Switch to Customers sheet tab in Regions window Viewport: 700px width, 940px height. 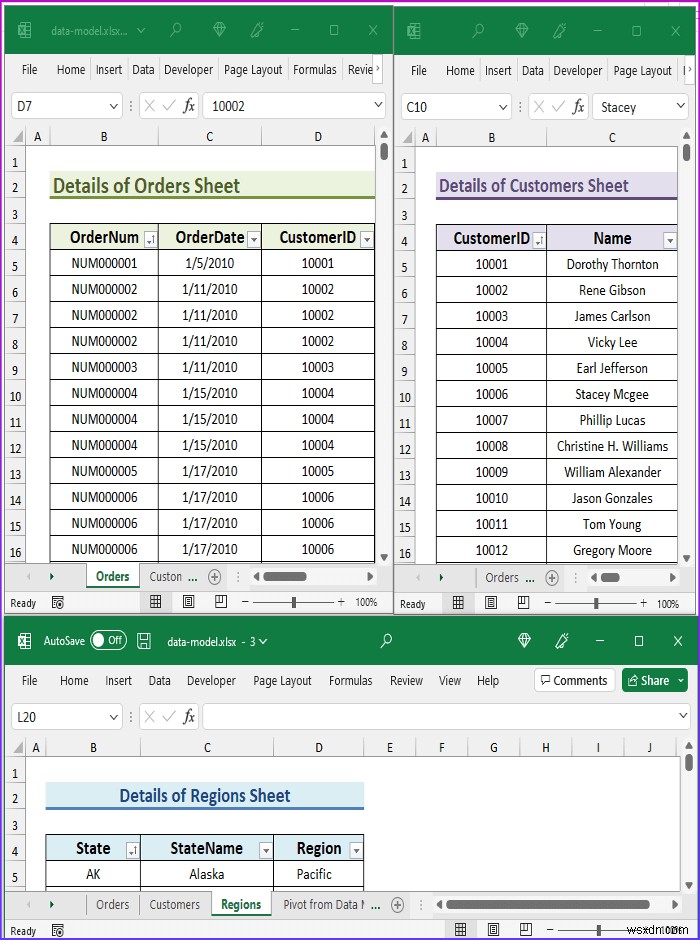[174, 905]
